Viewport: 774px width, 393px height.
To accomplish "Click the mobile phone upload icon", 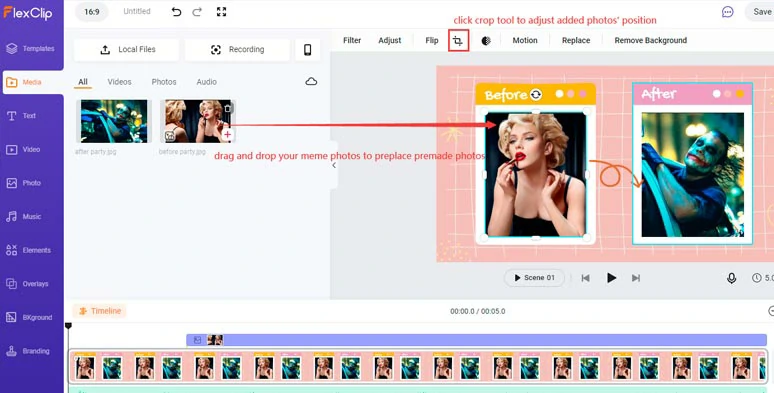I will tap(308, 49).
